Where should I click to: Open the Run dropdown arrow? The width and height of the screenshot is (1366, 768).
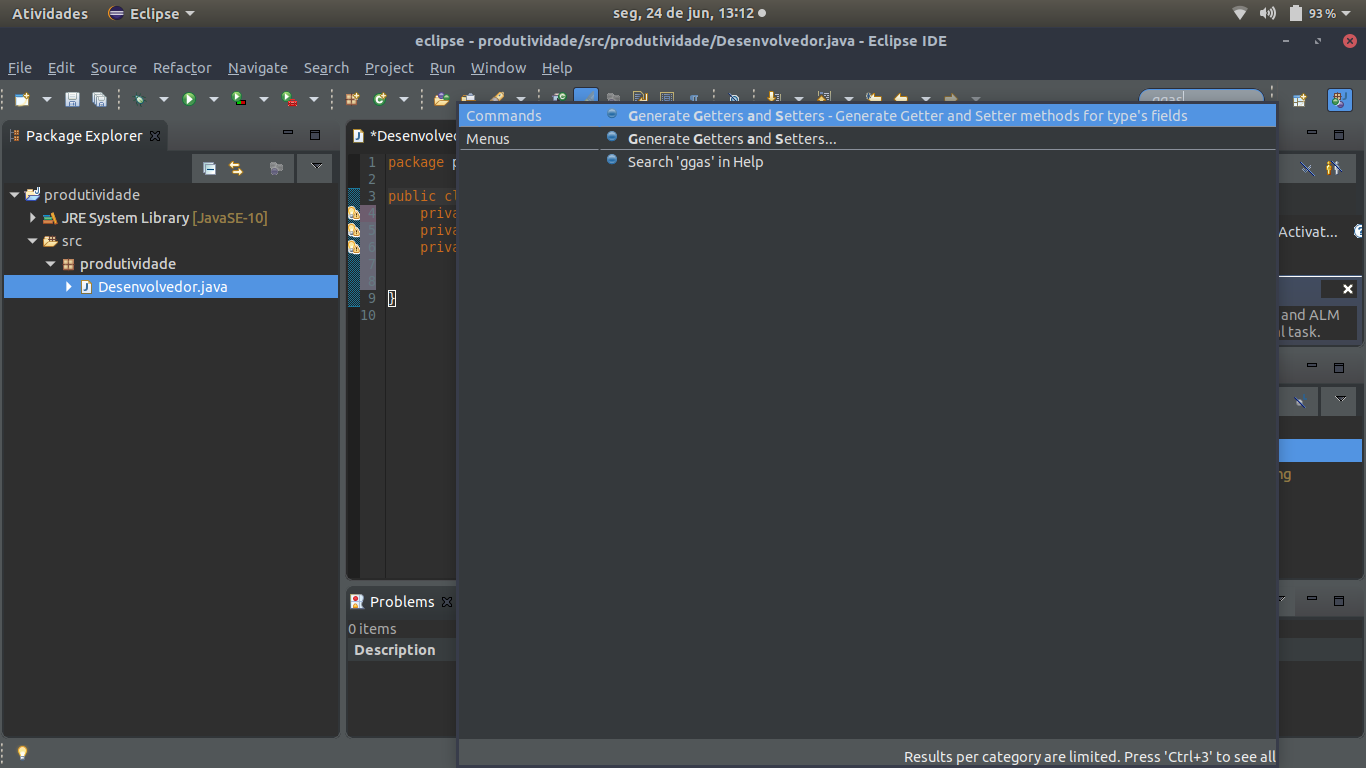click(x=213, y=99)
